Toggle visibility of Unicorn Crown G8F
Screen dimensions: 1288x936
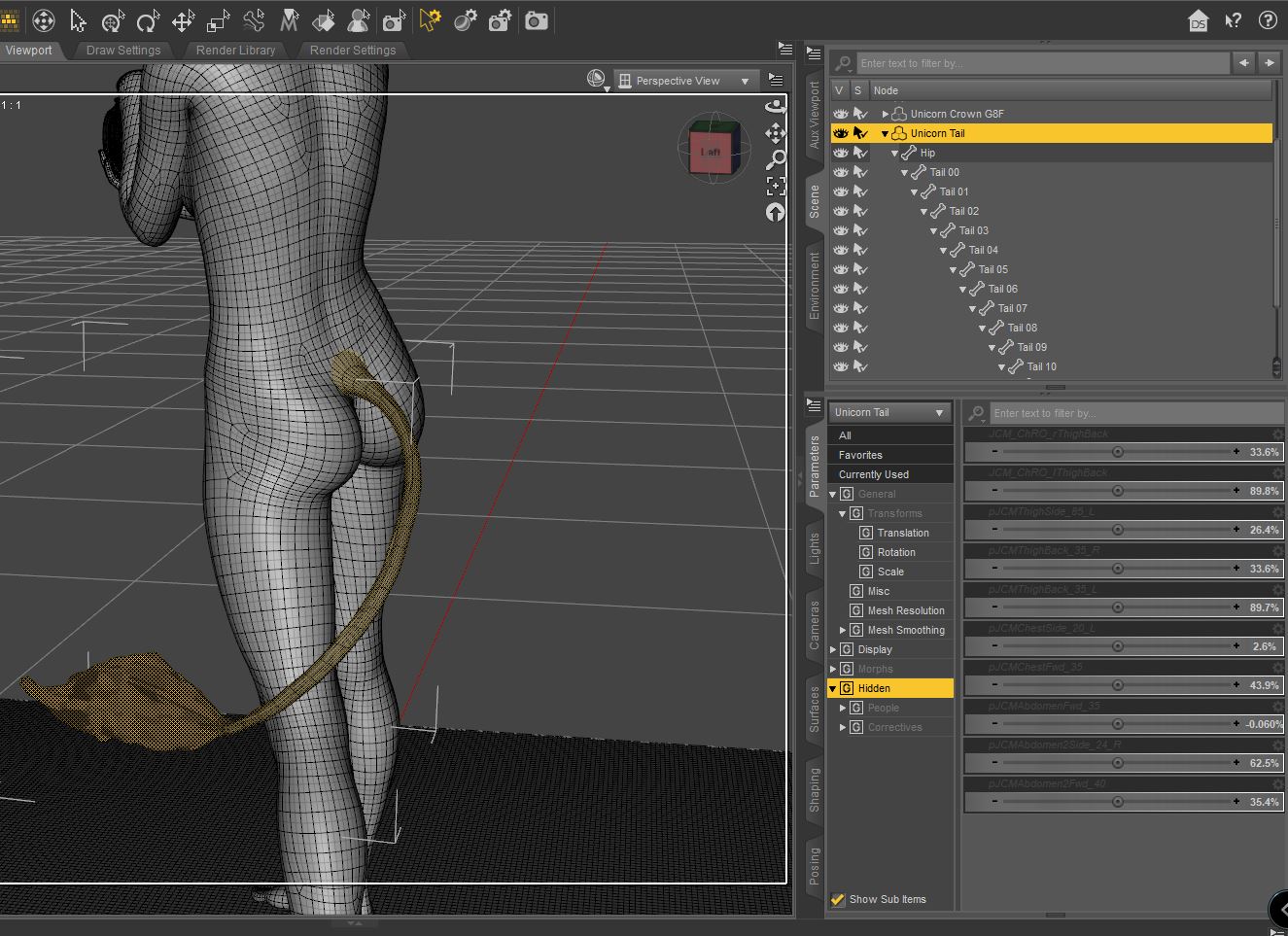841,114
